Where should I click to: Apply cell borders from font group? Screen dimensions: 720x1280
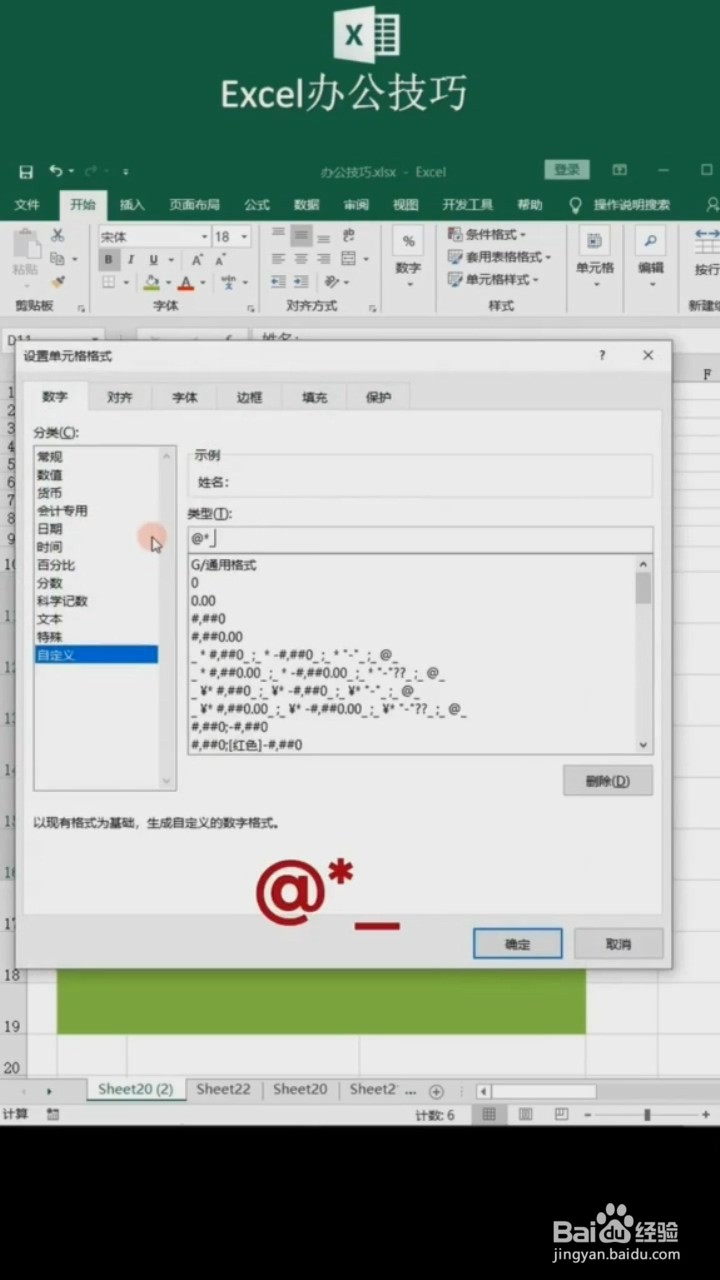pyautogui.click(x=109, y=283)
